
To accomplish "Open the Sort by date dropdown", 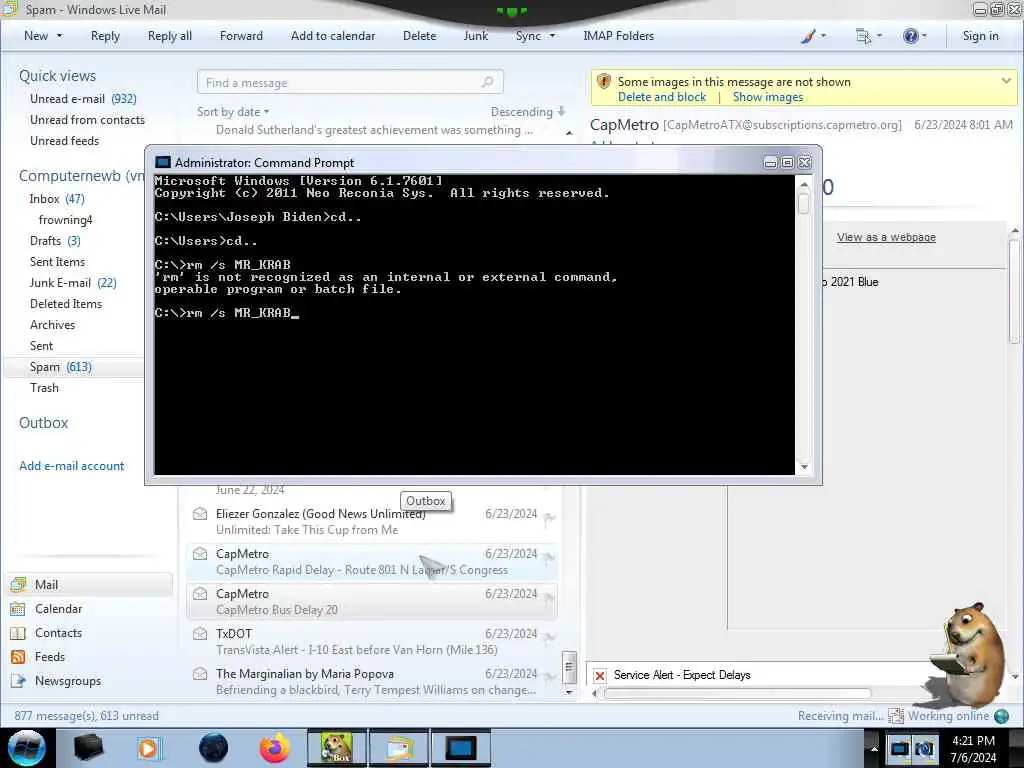I will click(233, 112).
